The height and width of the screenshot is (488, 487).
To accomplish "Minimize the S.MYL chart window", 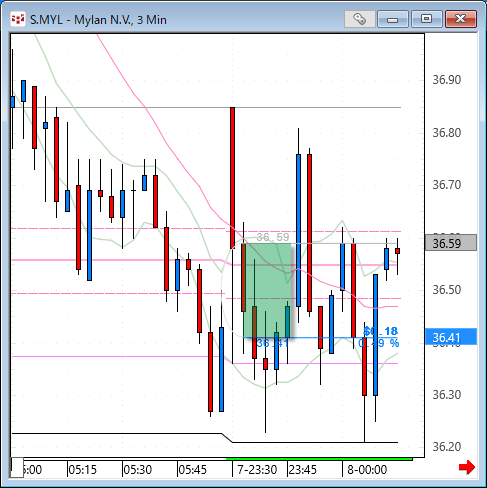I will click(x=393, y=19).
